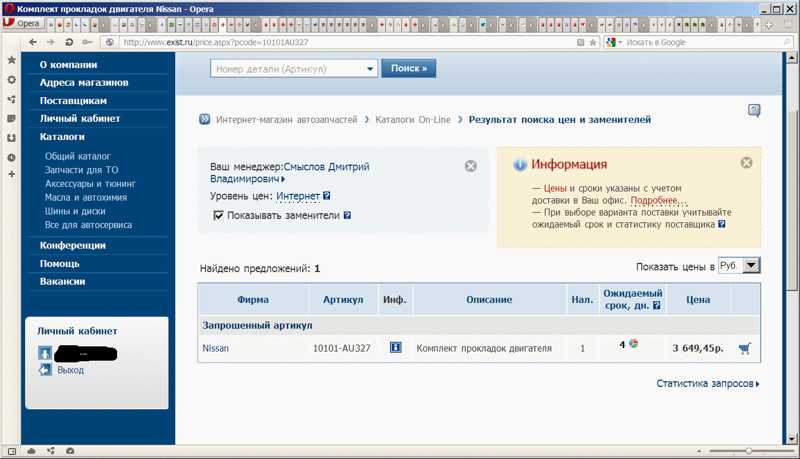Screen dimensions: 800x459
Task: Open the Notes panel in Opera sidebar
Action: [11, 119]
